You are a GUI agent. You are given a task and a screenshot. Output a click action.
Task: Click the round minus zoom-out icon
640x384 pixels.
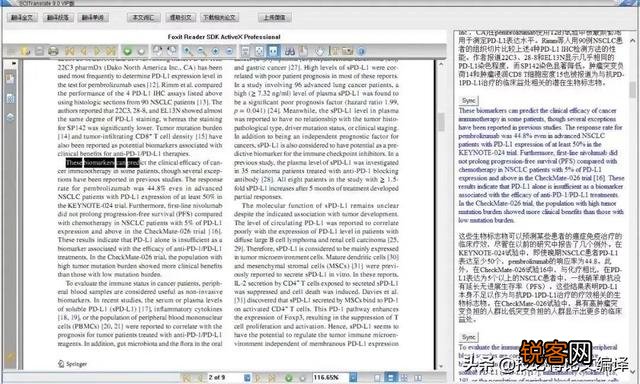[230, 51]
